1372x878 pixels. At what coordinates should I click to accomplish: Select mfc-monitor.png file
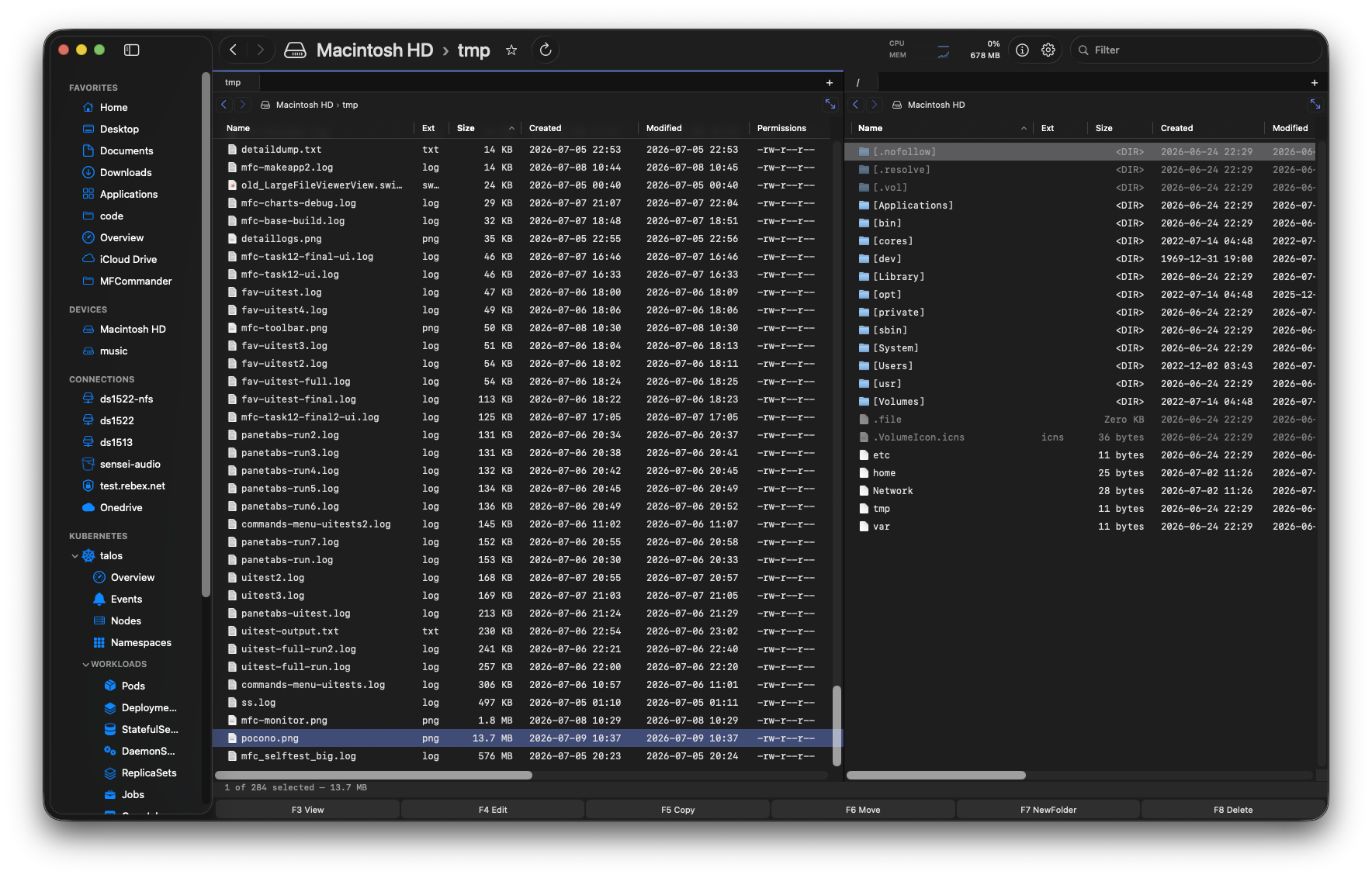[528, 721]
